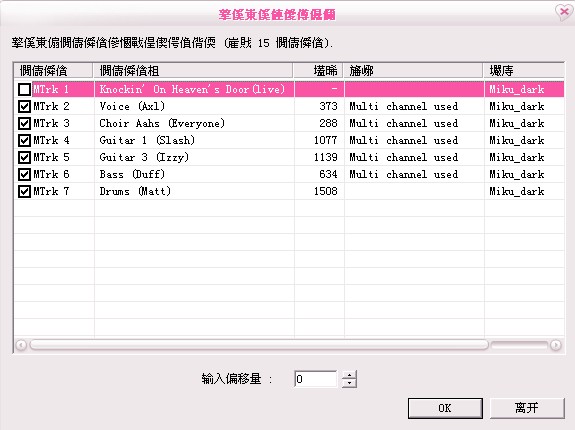Uncheck the MTrk 6 Bass track
This screenshot has width=575, height=430.
pyautogui.click(x=24, y=174)
